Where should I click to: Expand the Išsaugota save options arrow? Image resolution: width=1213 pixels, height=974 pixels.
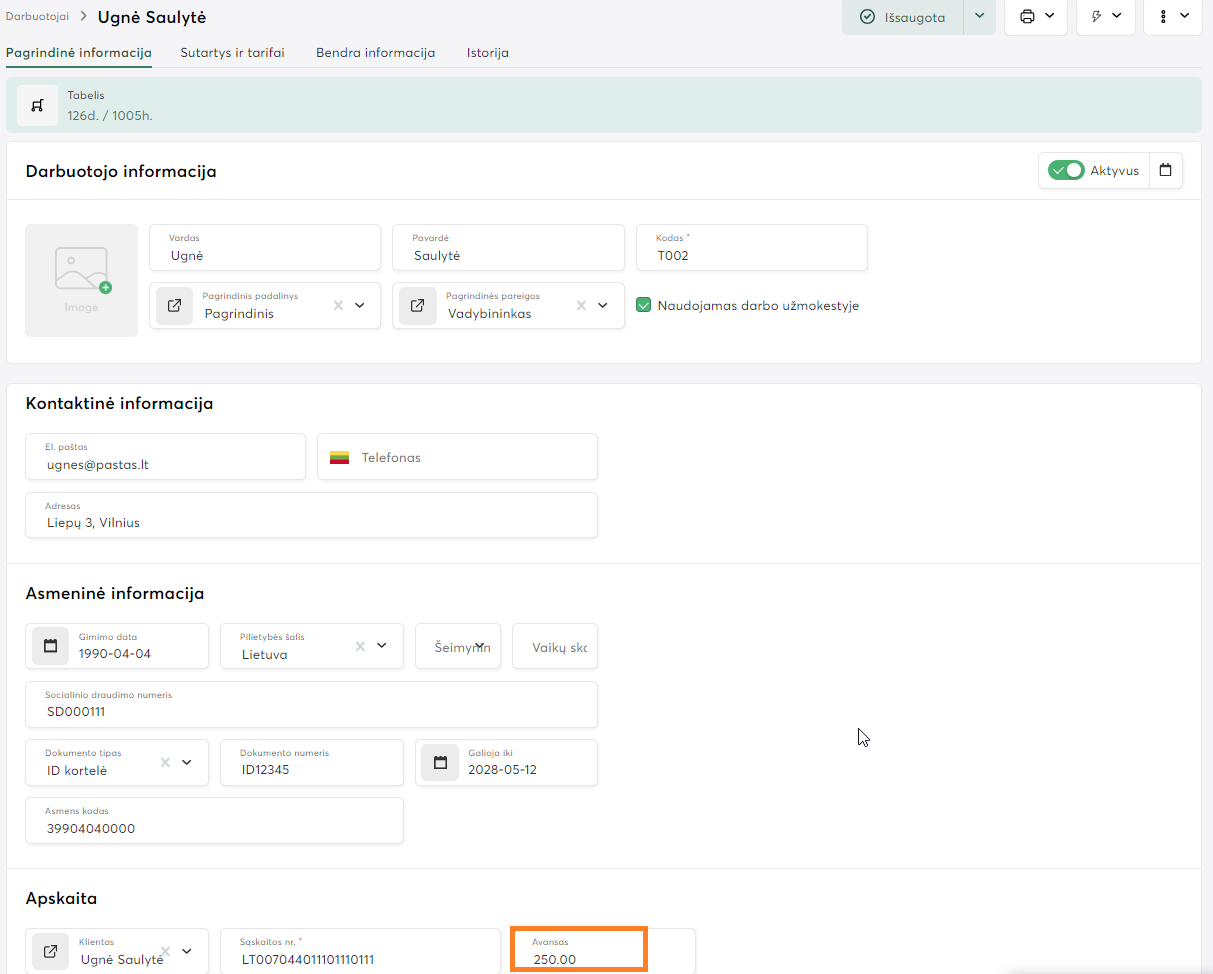(979, 17)
